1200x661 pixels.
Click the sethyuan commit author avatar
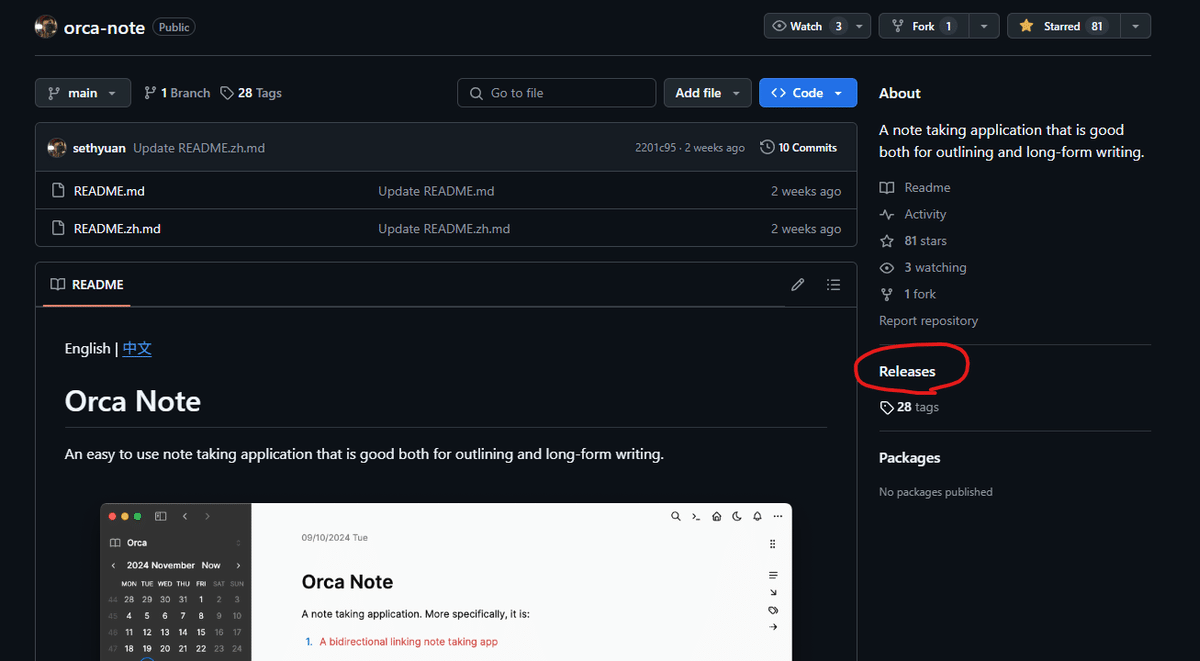pyautogui.click(x=57, y=147)
